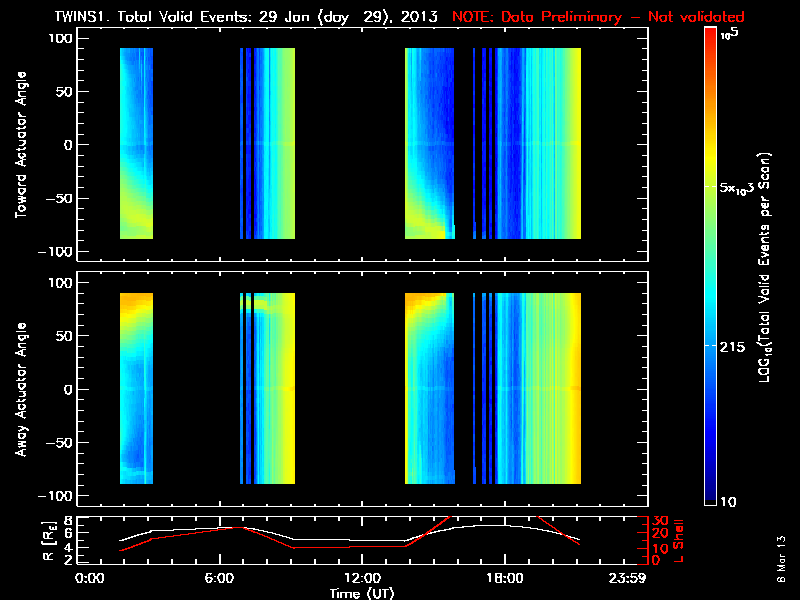Click the "Time (UT)" x-axis label
The height and width of the screenshot is (600, 800).
(363, 593)
